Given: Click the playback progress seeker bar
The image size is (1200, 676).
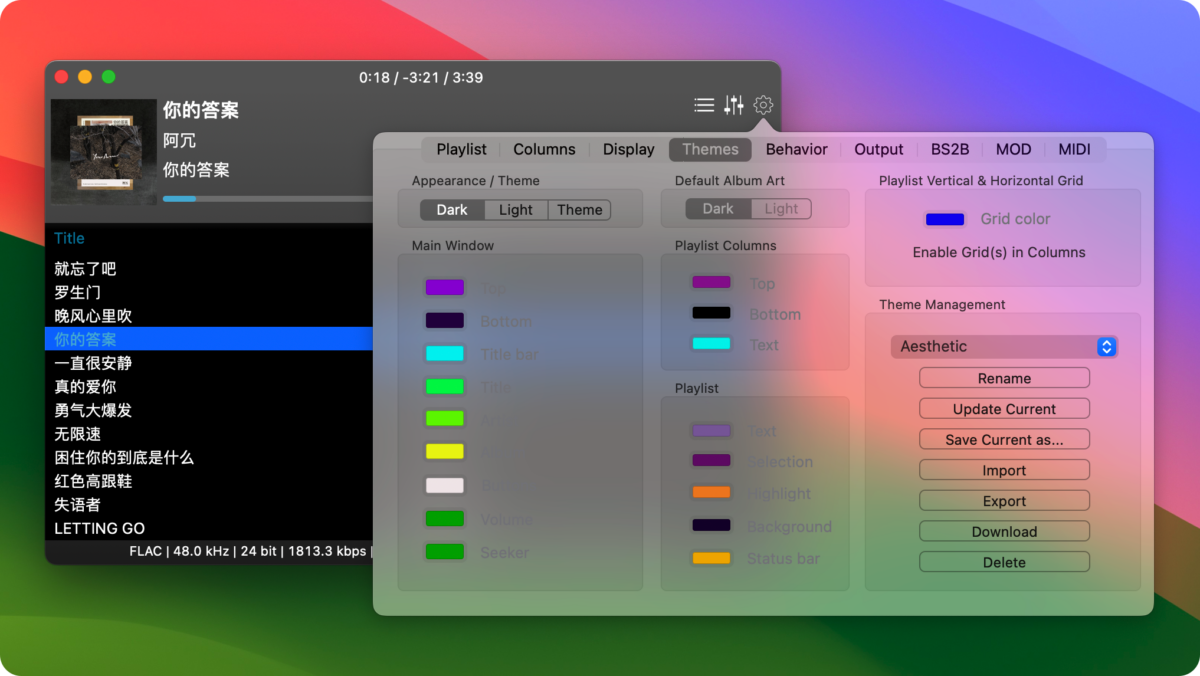Looking at the screenshot, I should point(266,199).
